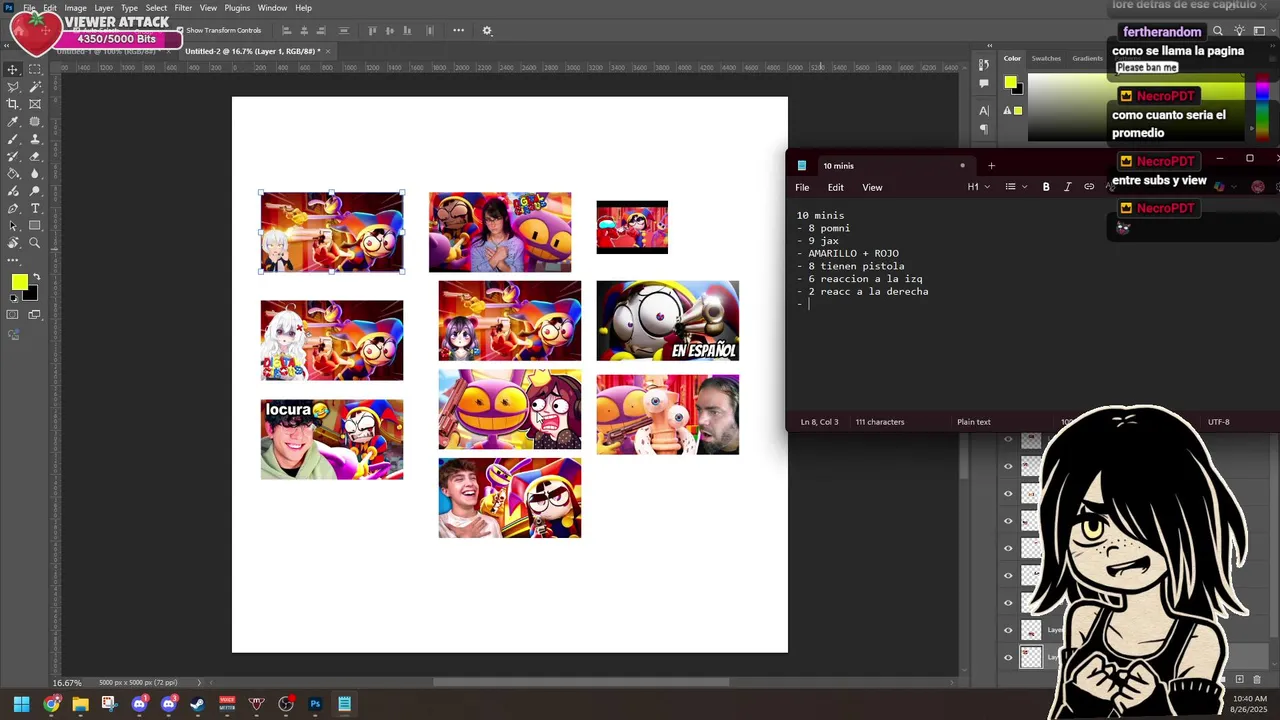This screenshot has width=1280, height=720.
Task: Select the Horizontal Type tool
Action: tap(35, 208)
